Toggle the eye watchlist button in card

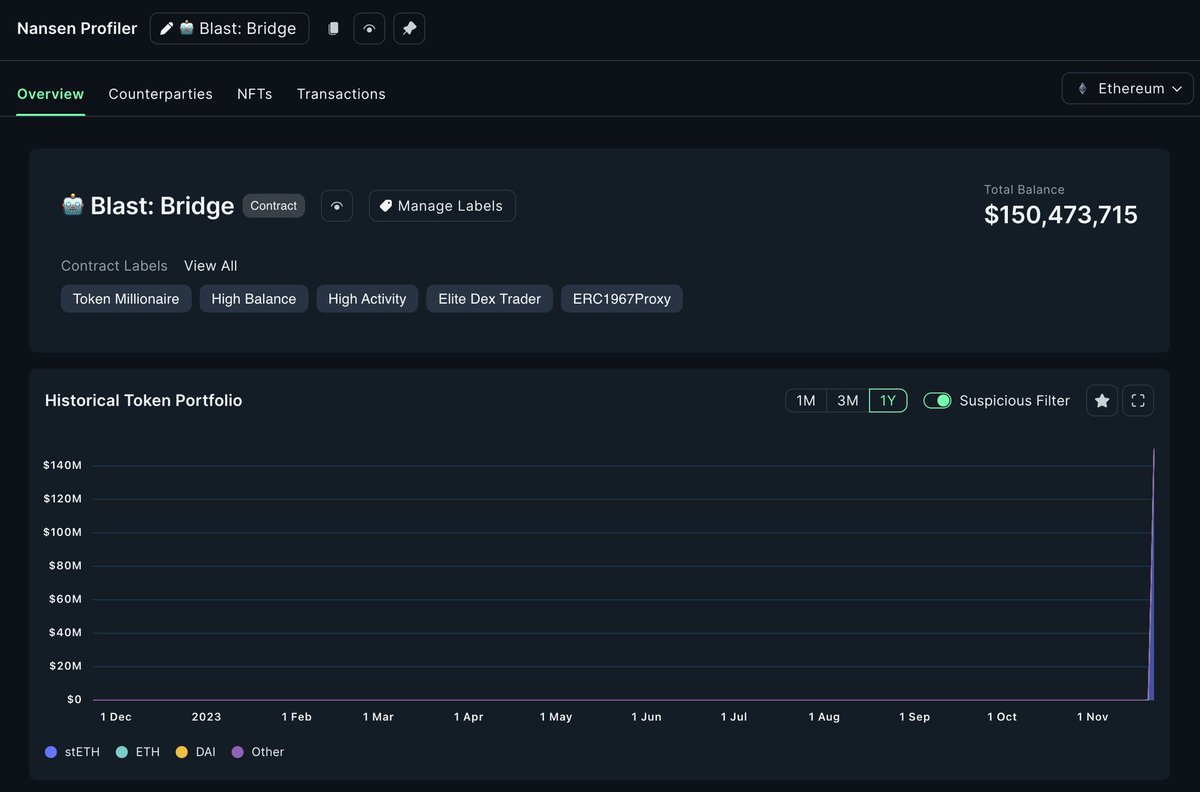click(337, 206)
